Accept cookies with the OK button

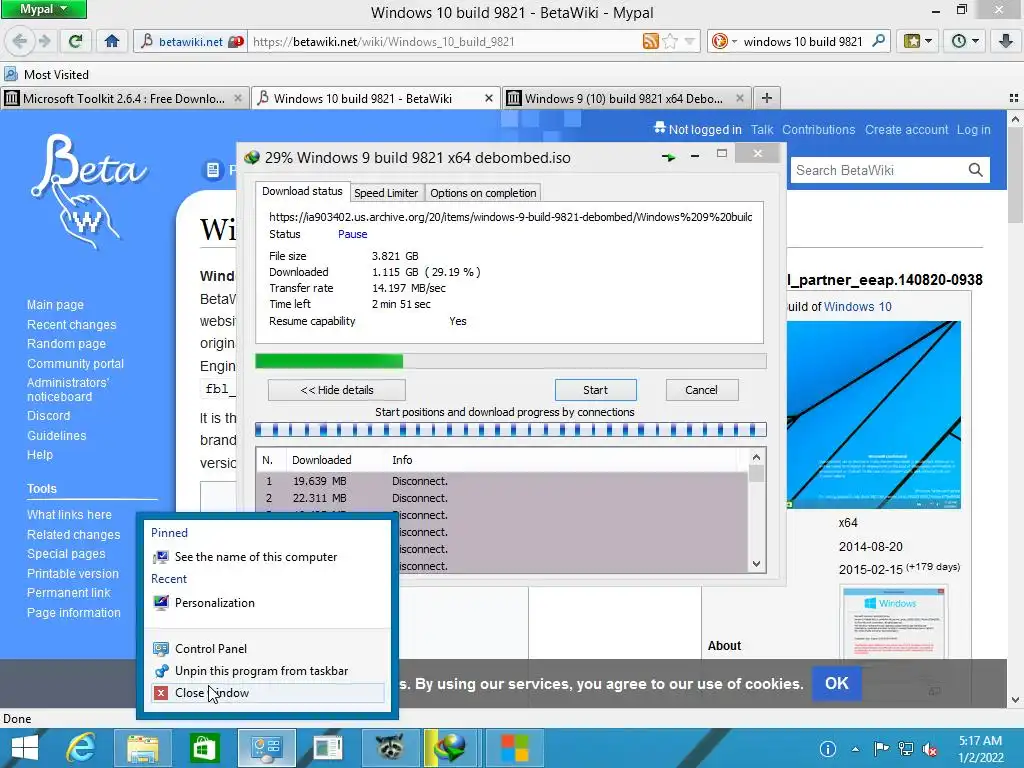point(837,683)
